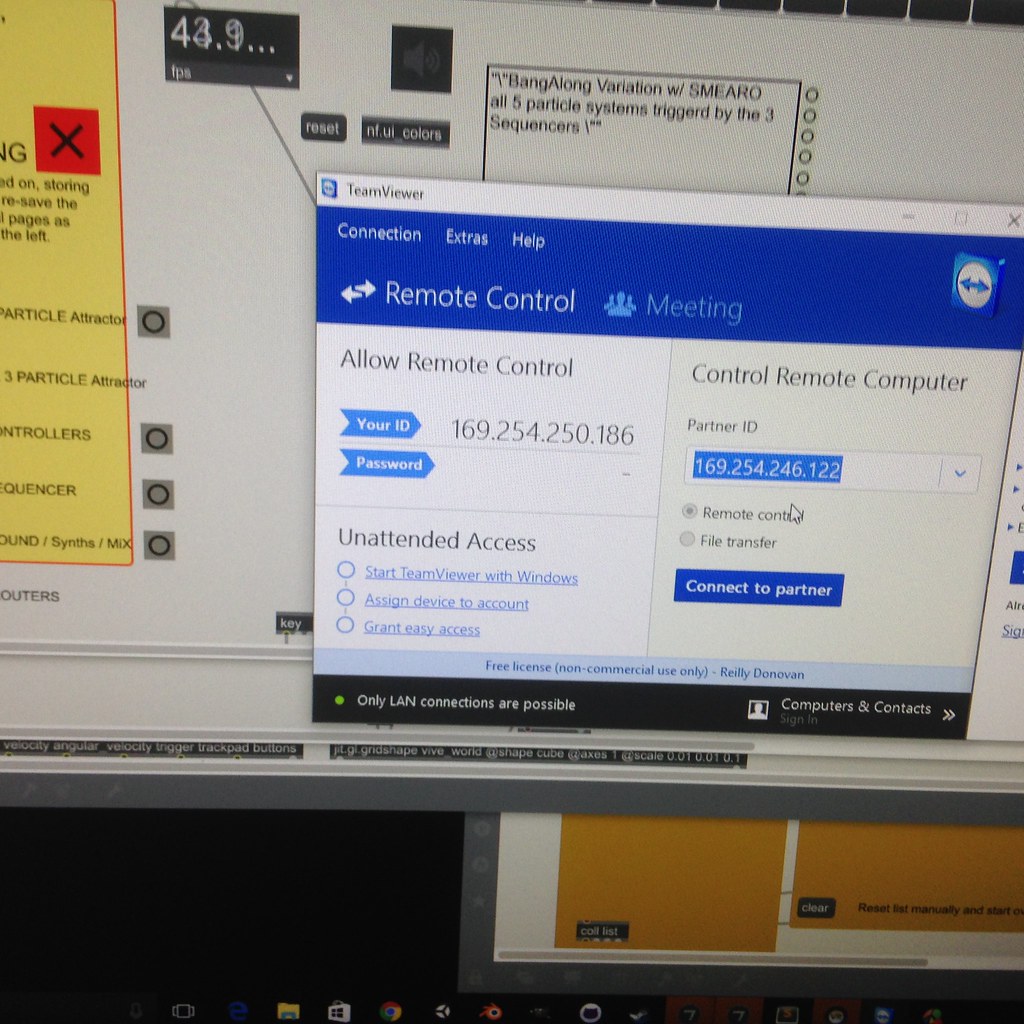Click Assign device to account link
Viewport: 1024px width, 1024px height.
(x=447, y=601)
